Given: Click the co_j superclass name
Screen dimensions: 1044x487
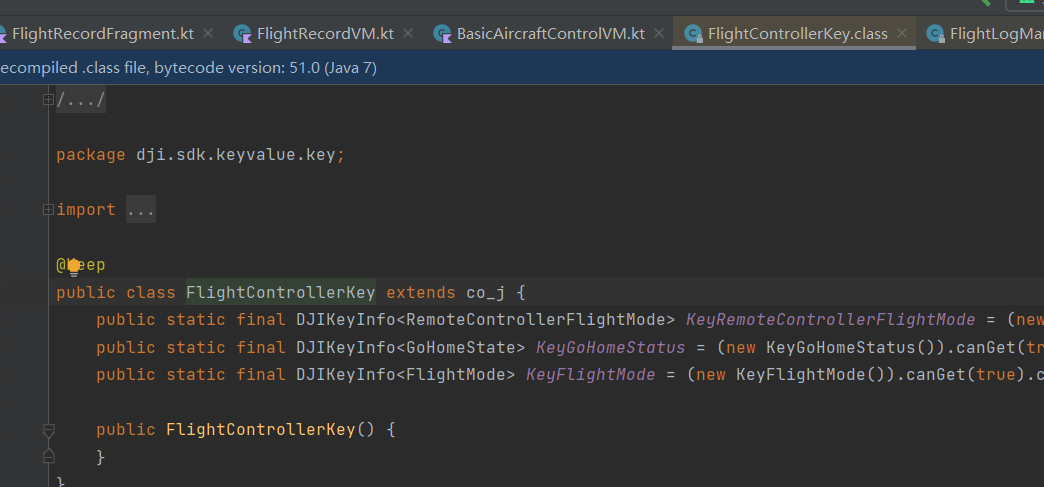Looking at the screenshot, I should point(485,293).
